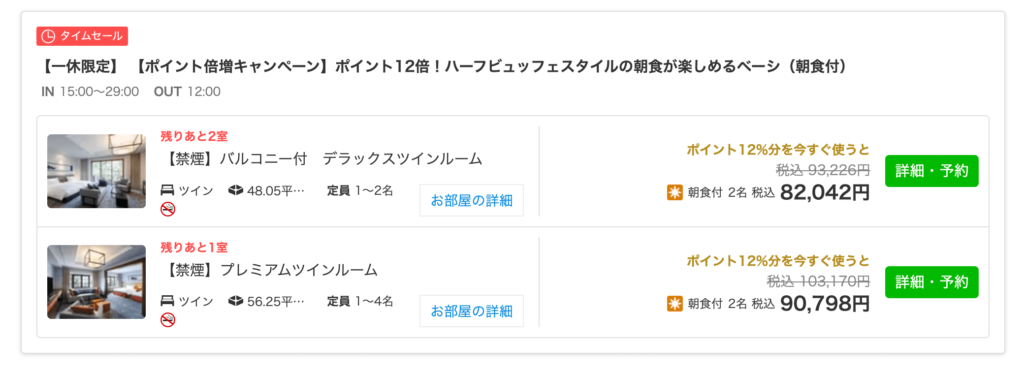Screen dimensions: 1024x373
Task: Click bed icon beside ツイン in second room
Action: (x=168, y=302)
